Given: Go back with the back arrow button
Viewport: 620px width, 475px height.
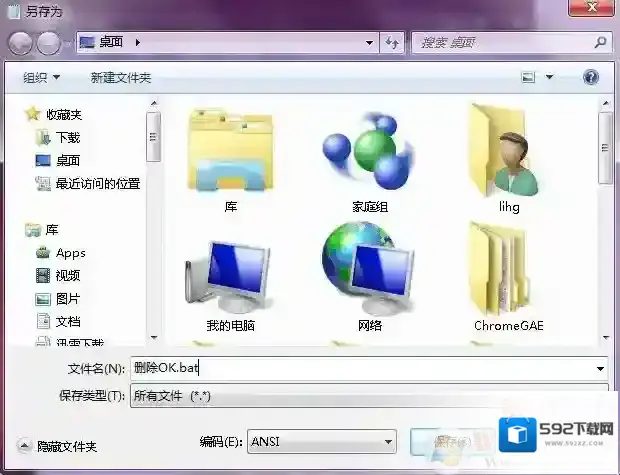Looking at the screenshot, I should pyautogui.click(x=21, y=43).
